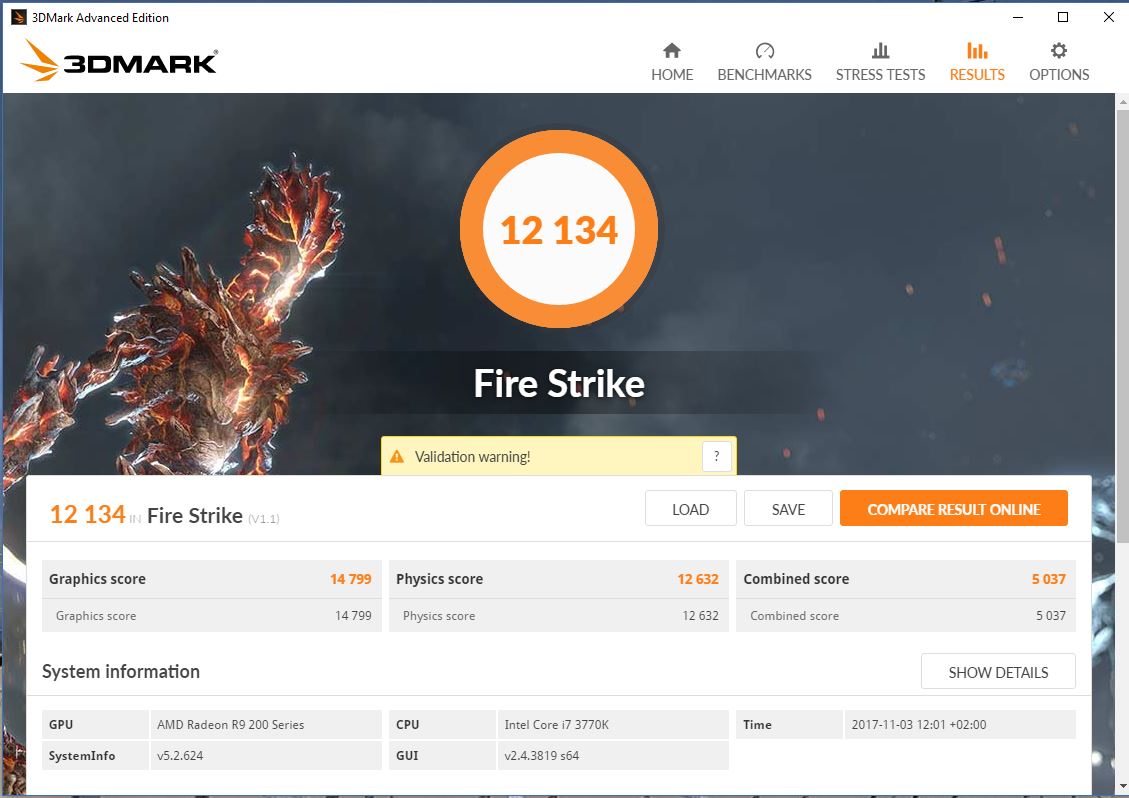This screenshot has width=1129, height=798.
Task: Click the Home house icon
Action: tap(672, 50)
